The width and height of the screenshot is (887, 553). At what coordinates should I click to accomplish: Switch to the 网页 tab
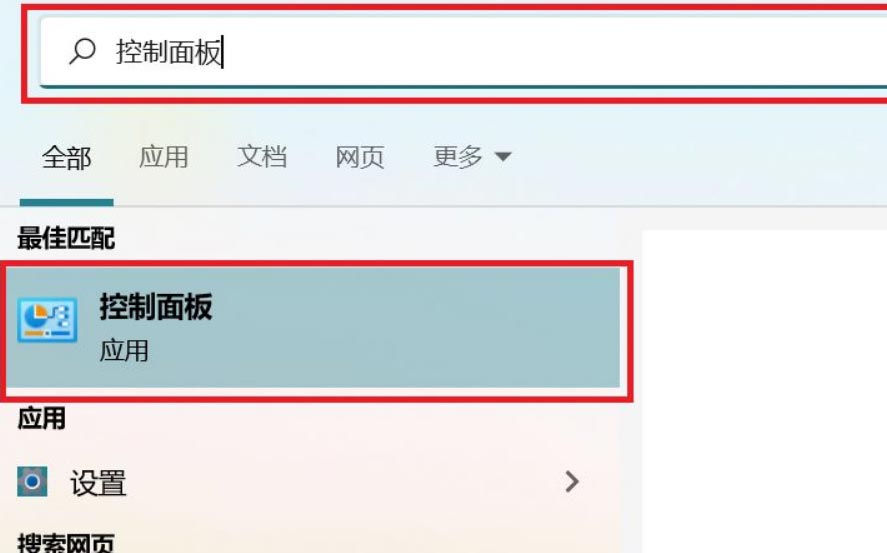click(360, 157)
